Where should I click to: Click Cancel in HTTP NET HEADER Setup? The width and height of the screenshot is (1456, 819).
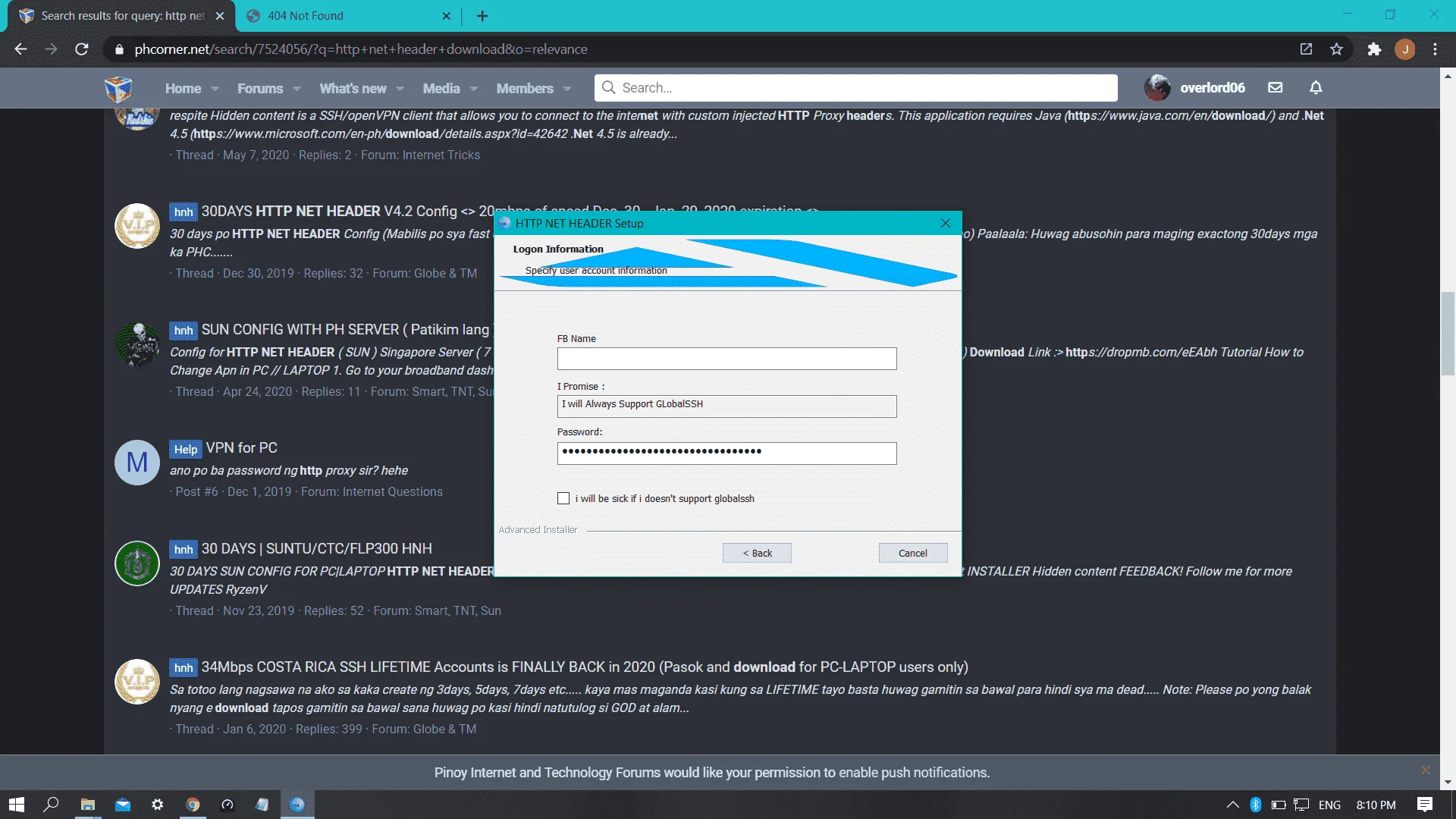tap(913, 553)
